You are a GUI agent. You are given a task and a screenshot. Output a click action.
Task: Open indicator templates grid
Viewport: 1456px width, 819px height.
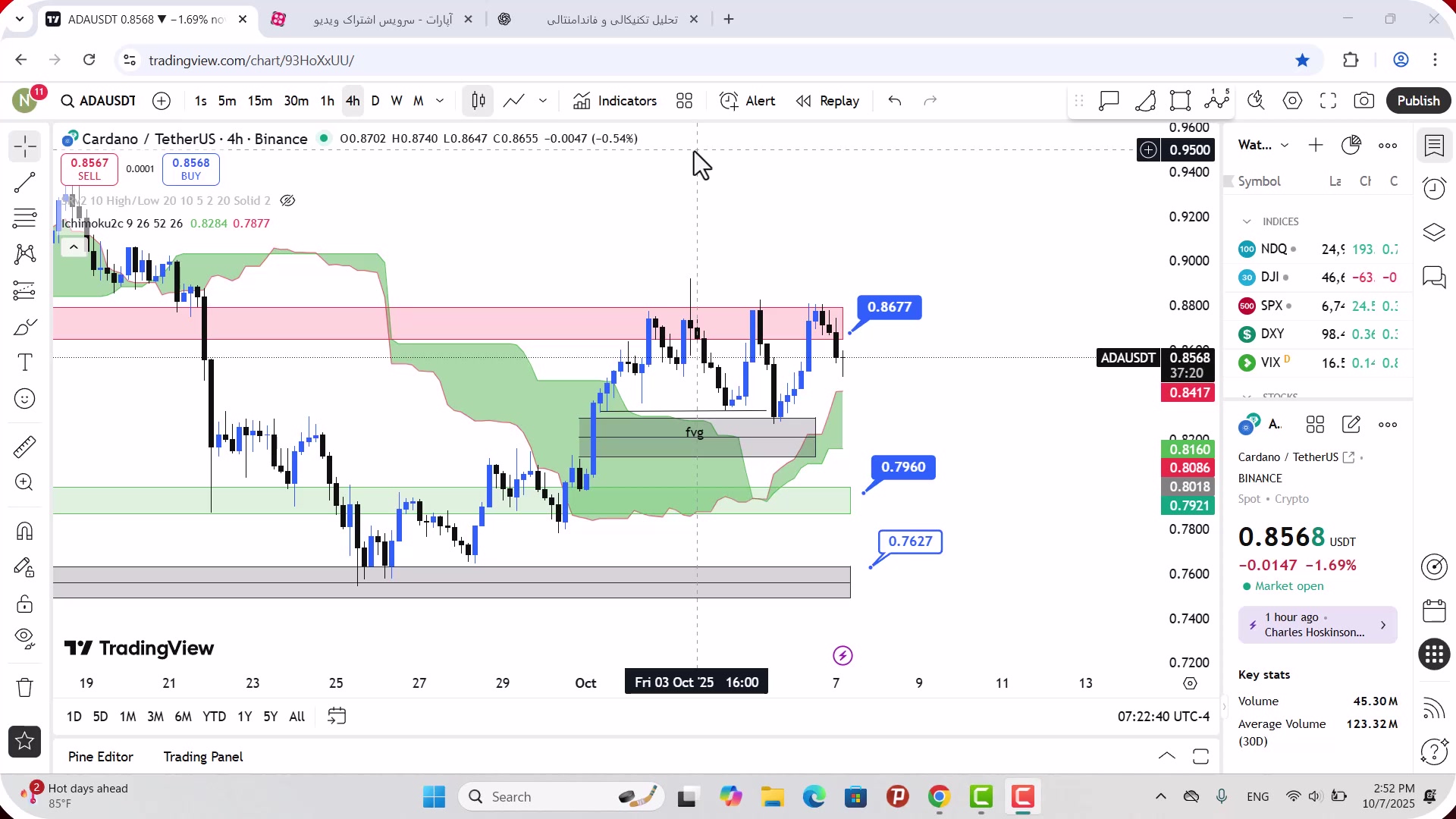click(685, 101)
